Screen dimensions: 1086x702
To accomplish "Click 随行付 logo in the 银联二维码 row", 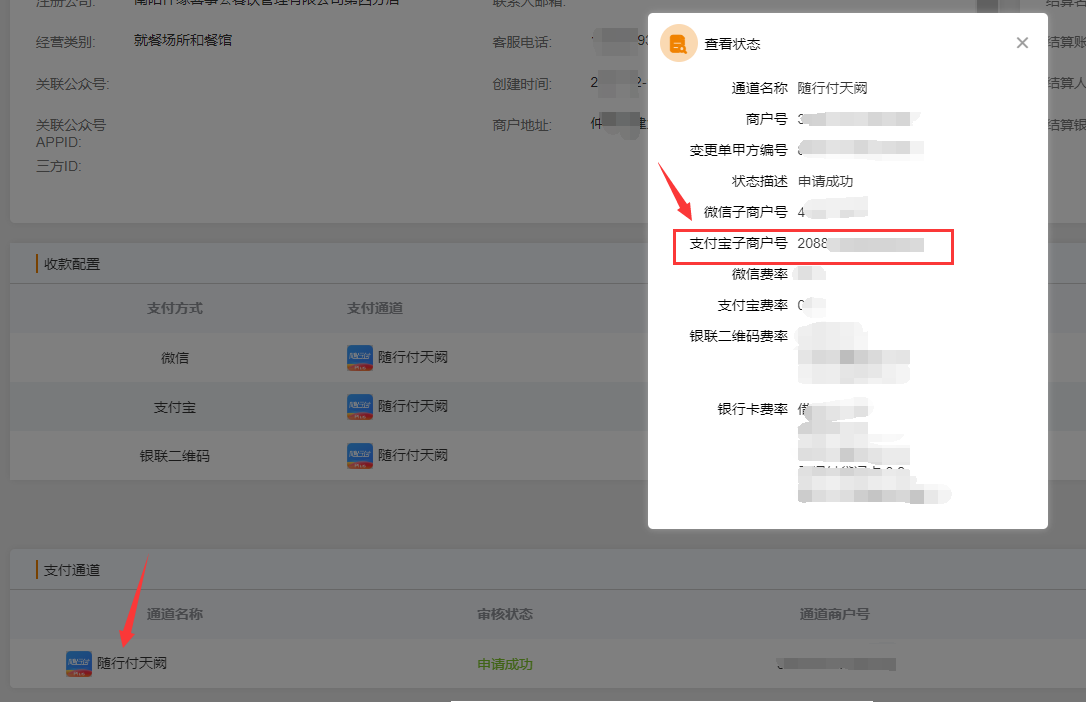I will pyautogui.click(x=360, y=456).
